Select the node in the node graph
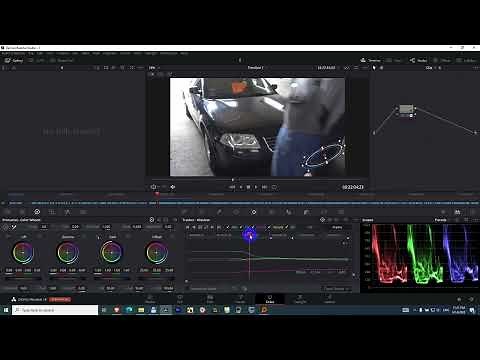 pos(406,109)
